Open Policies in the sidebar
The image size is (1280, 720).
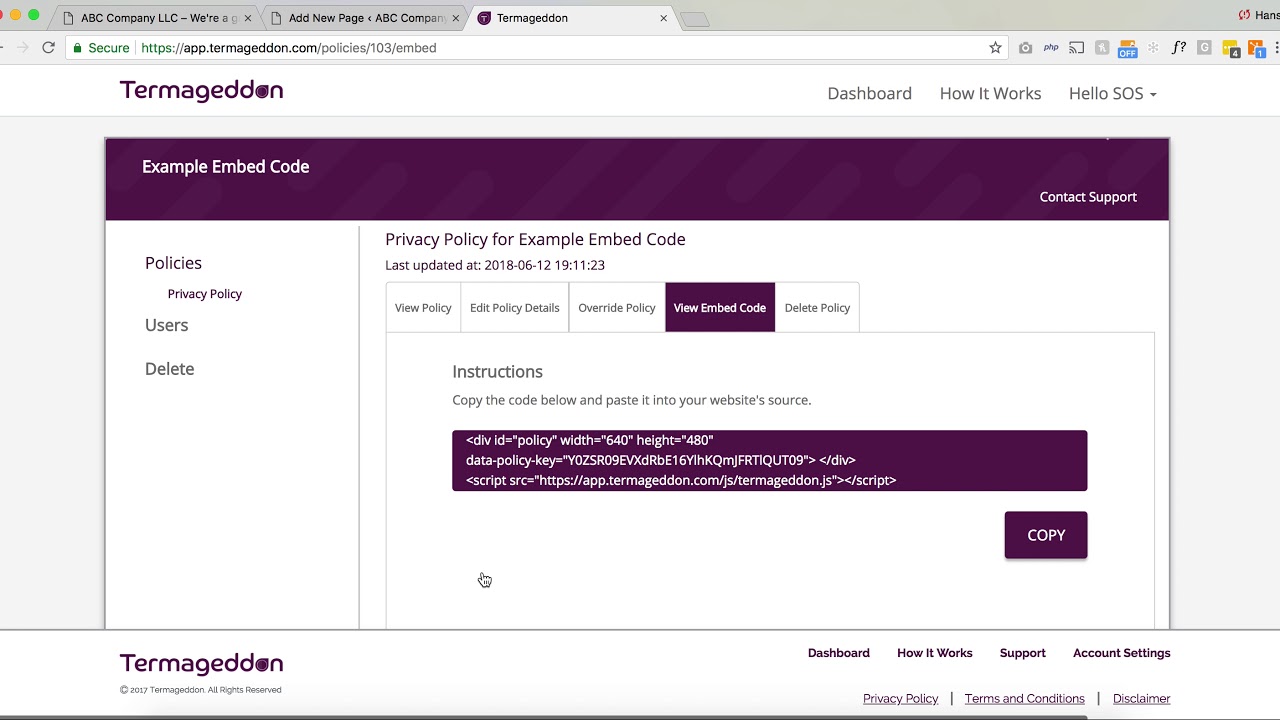click(173, 263)
